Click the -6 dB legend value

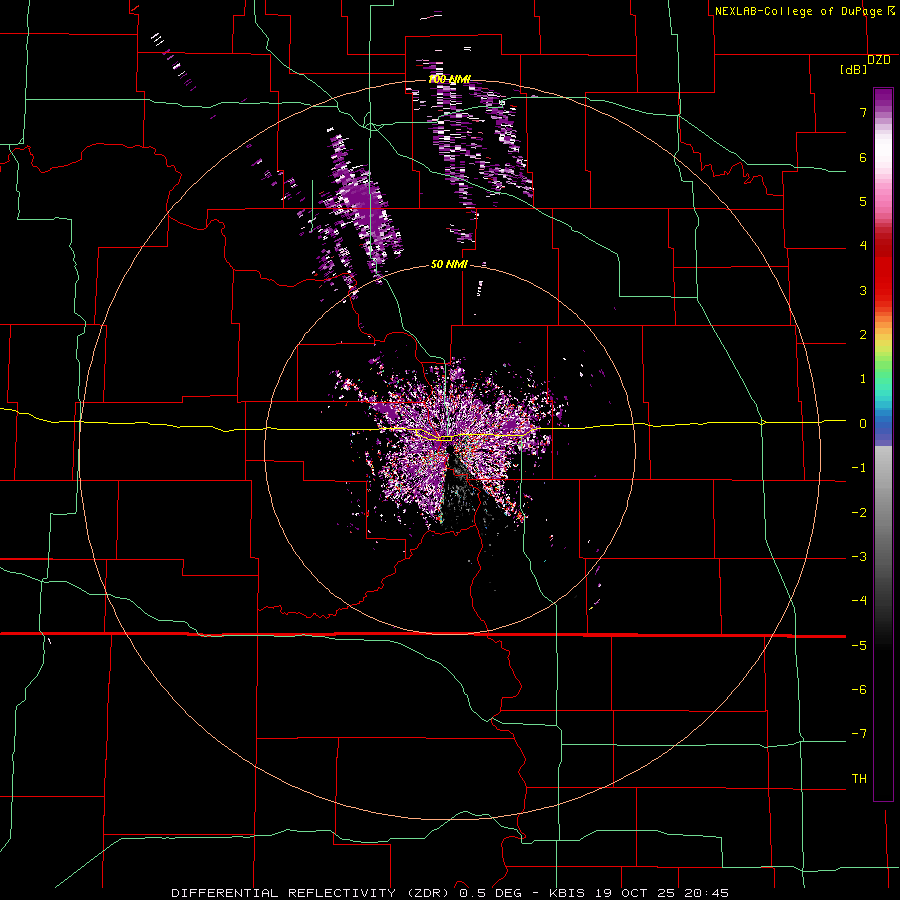click(x=859, y=690)
